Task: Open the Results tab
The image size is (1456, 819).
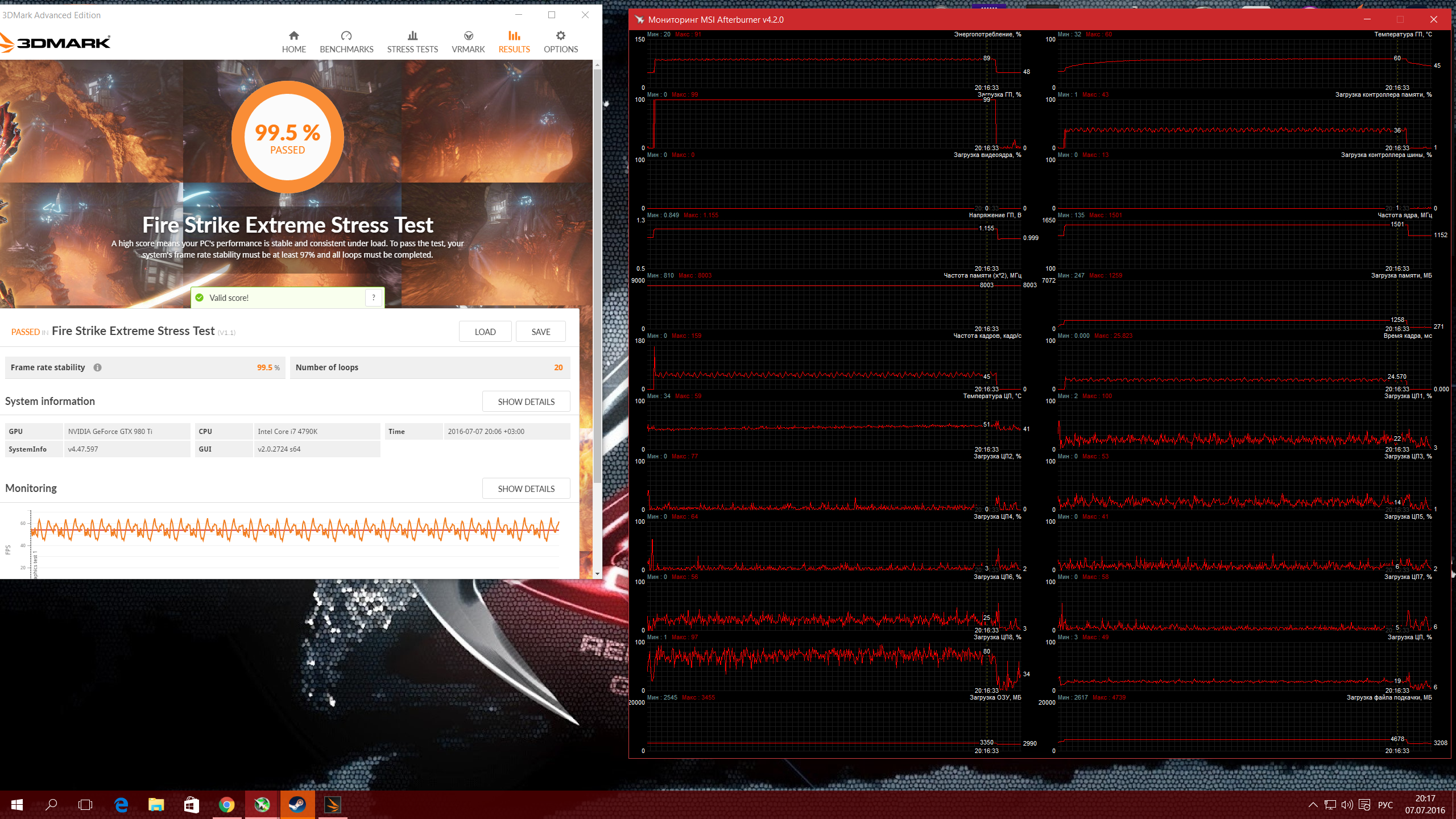Action: click(x=514, y=42)
